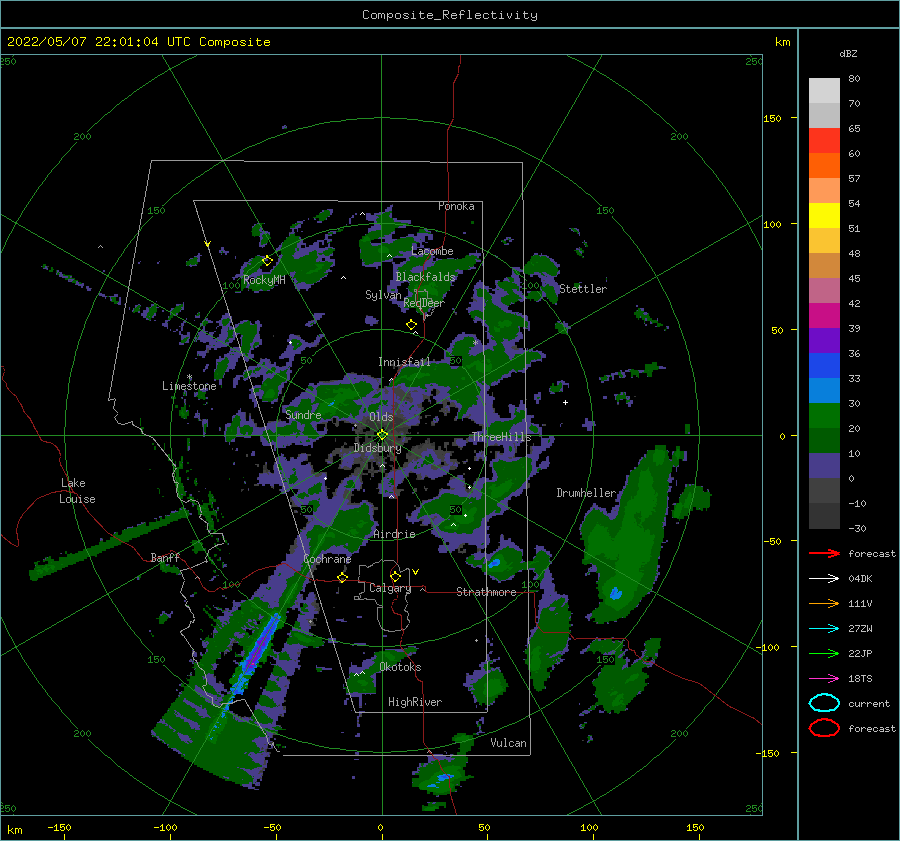Pick the mauve swatch between 45 and 42 dBZ
This screenshot has width=900, height=841.
(x=824, y=291)
